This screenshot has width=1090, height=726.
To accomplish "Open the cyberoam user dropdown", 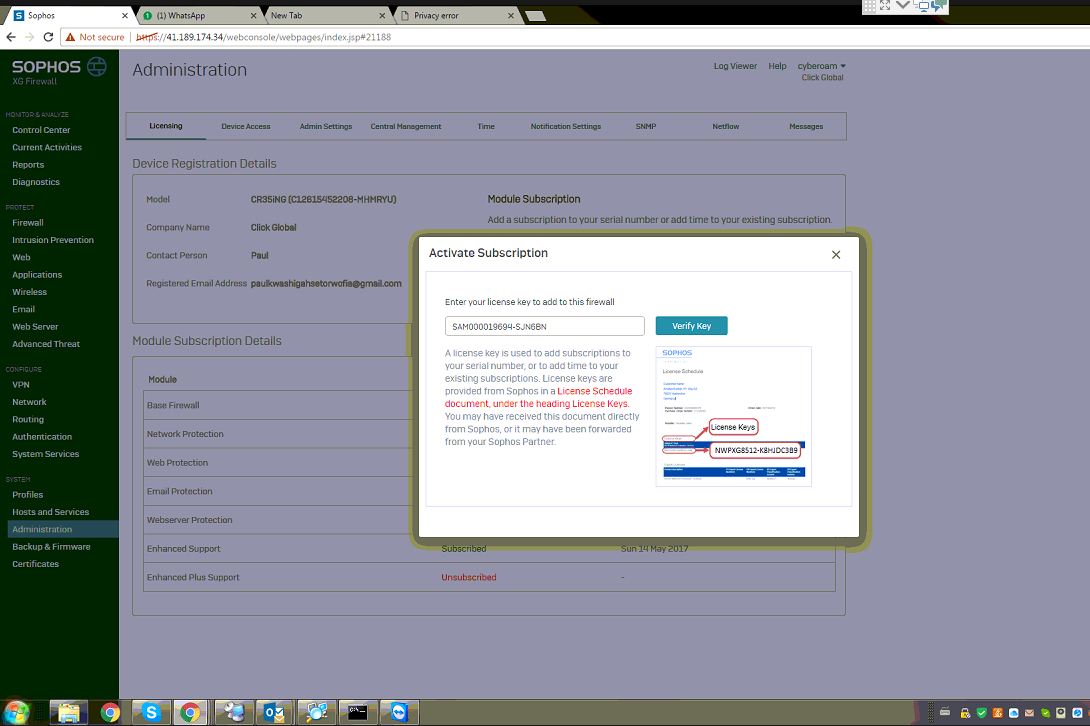I will click(821, 66).
